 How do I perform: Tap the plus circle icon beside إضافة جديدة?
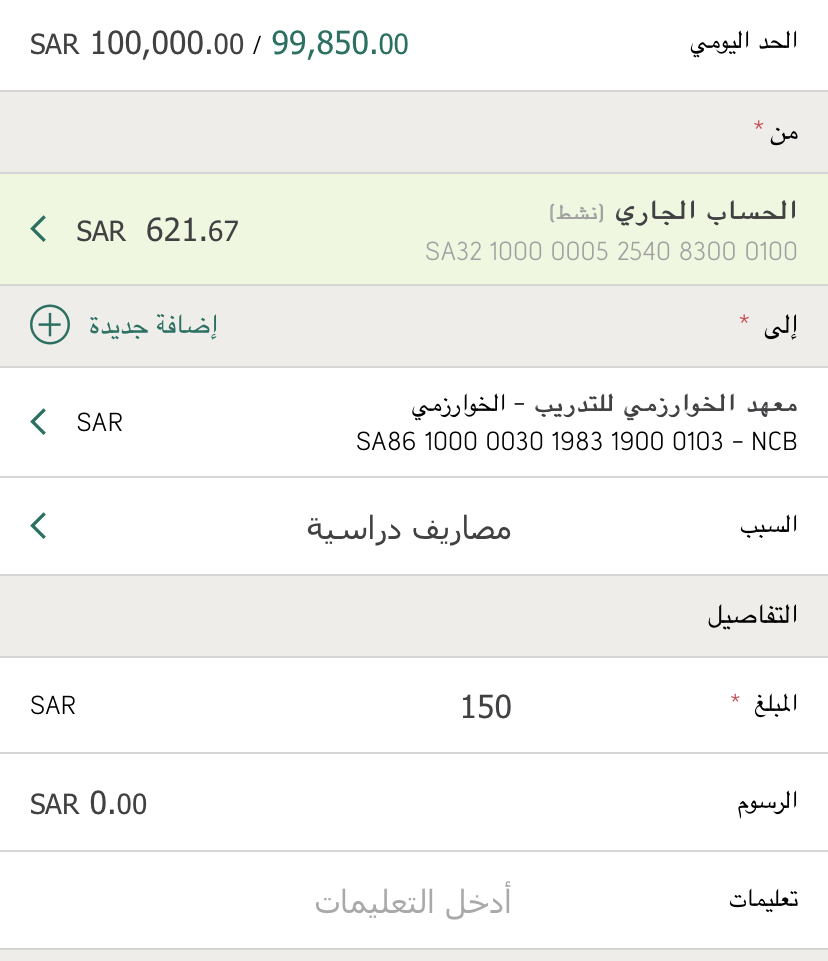tap(50, 325)
